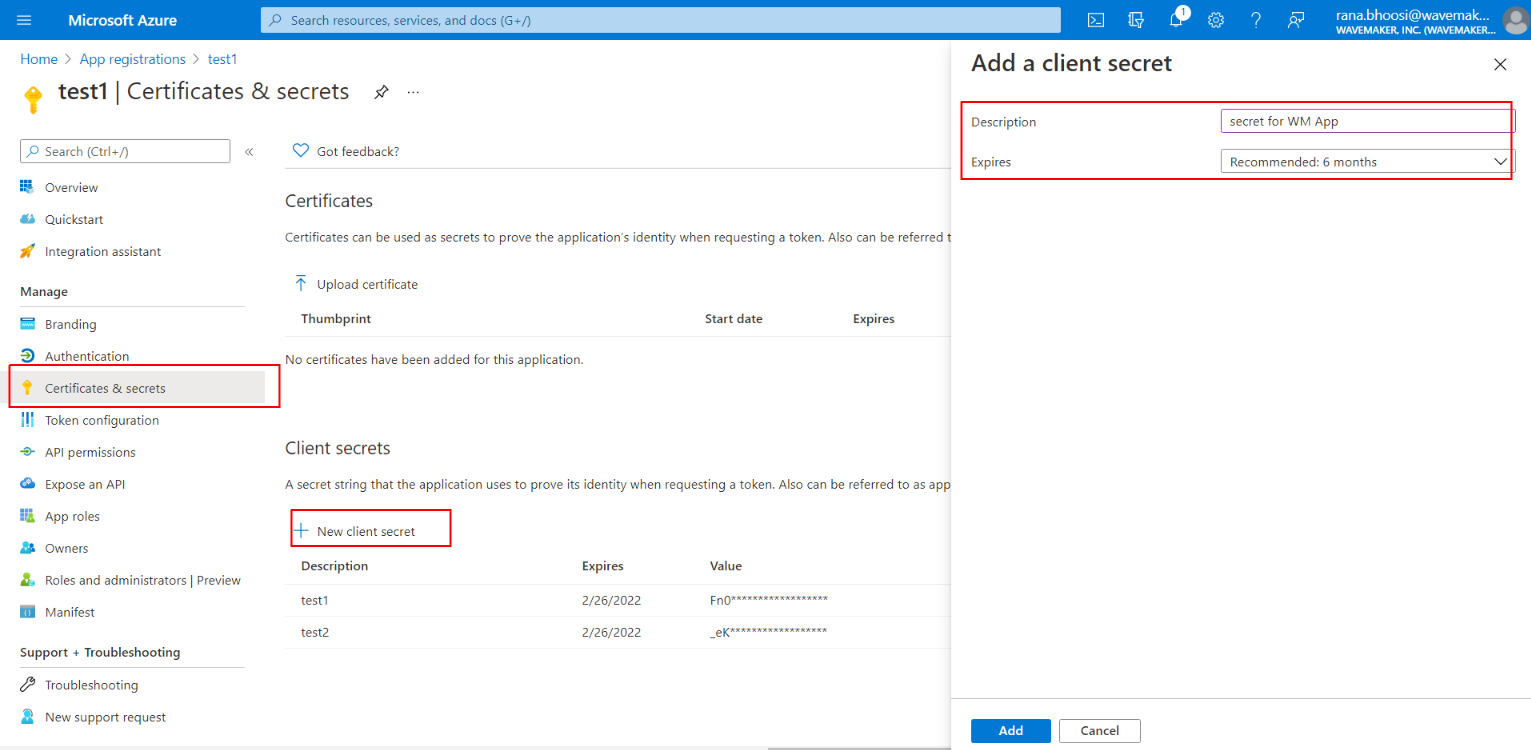The height and width of the screenshot is (750, 1531).
Task: Cancel adding the client secret
Action: click(x=1099, y=730)
